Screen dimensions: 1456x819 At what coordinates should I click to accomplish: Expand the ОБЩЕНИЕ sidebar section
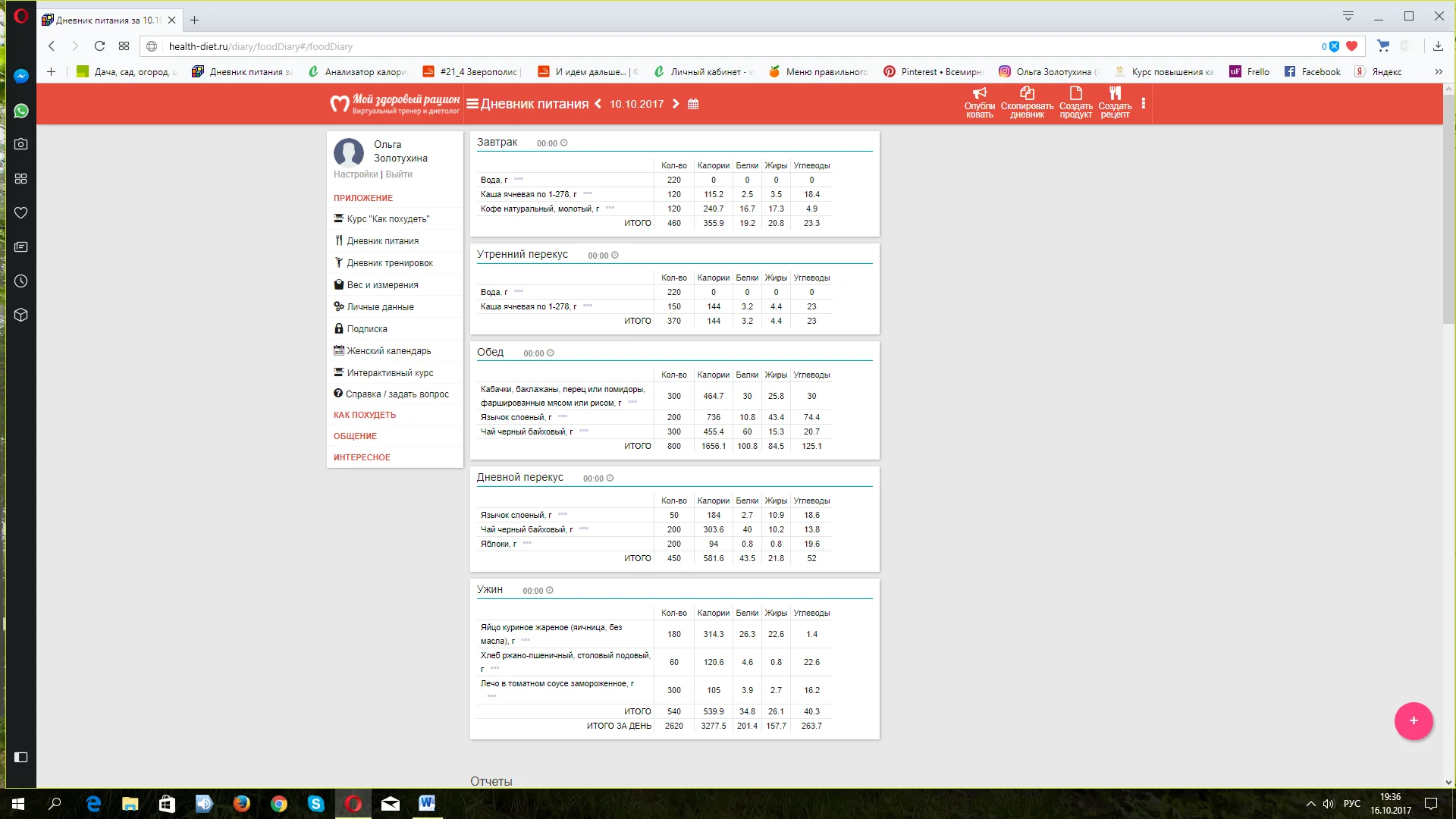coord(355,437)
